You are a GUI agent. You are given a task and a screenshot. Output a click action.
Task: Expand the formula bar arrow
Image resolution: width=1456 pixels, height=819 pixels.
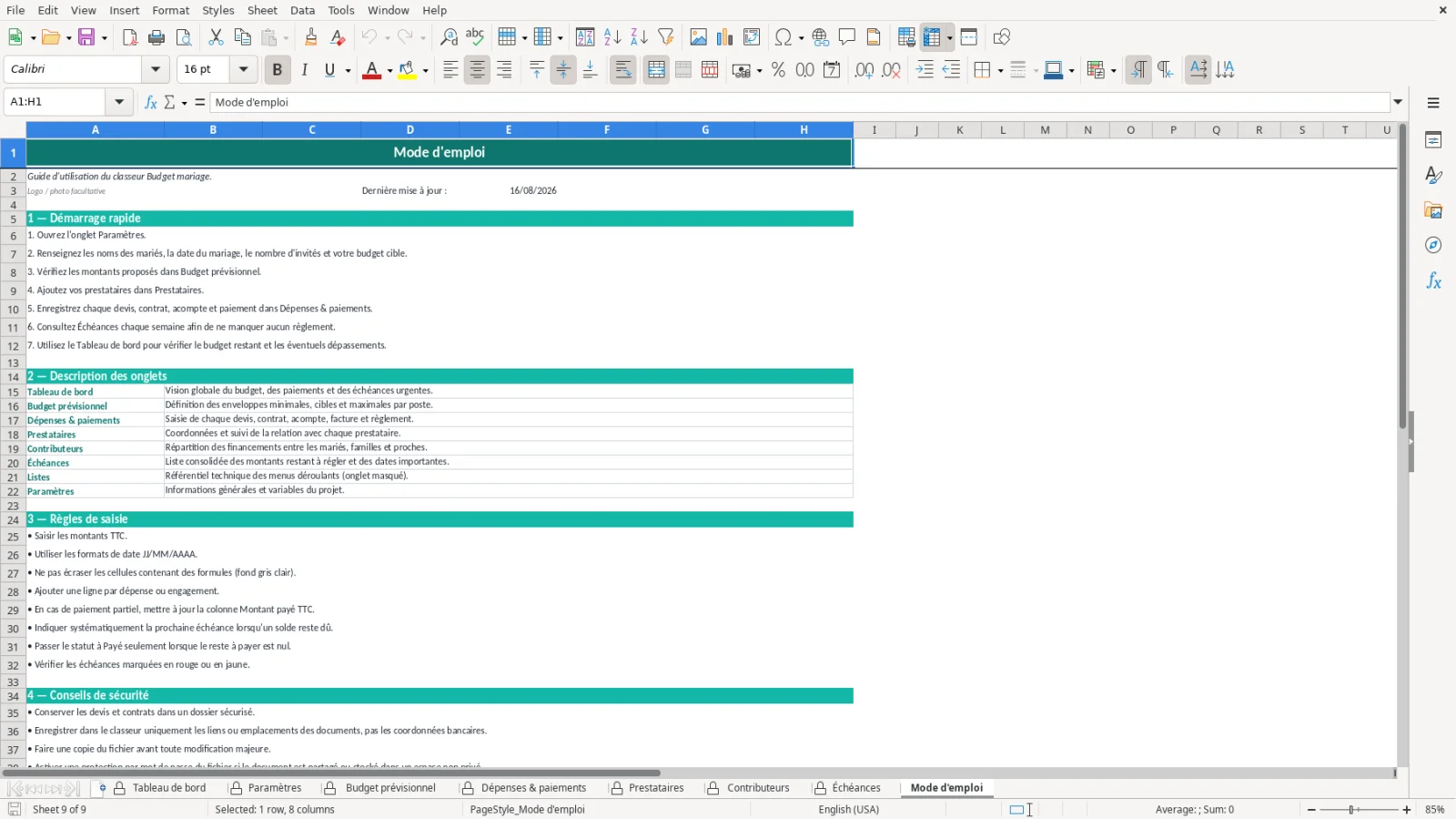coord(1398,102)
